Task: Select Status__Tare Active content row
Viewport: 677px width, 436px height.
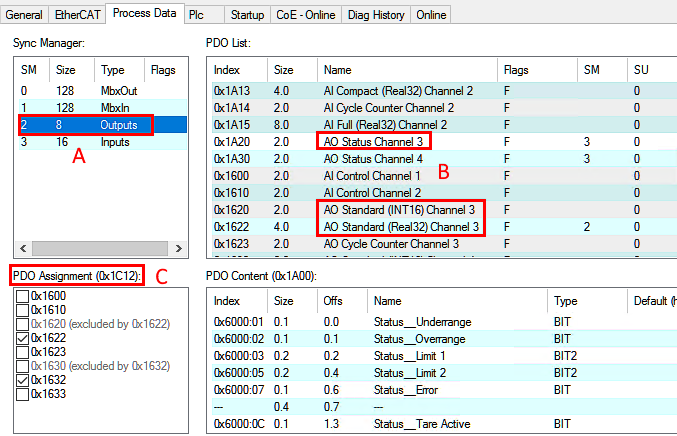Action: pos(420,426)
